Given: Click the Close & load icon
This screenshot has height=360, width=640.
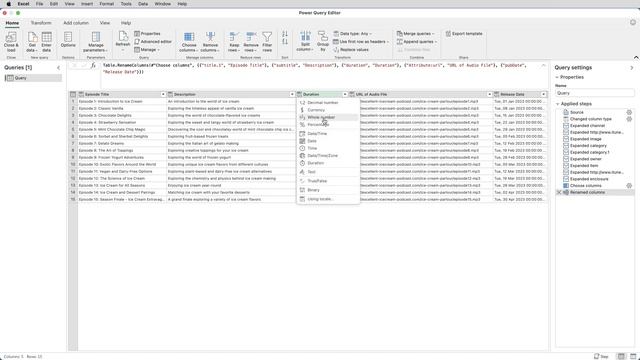Looking at the screenshot, I should [x=11, y=37].
